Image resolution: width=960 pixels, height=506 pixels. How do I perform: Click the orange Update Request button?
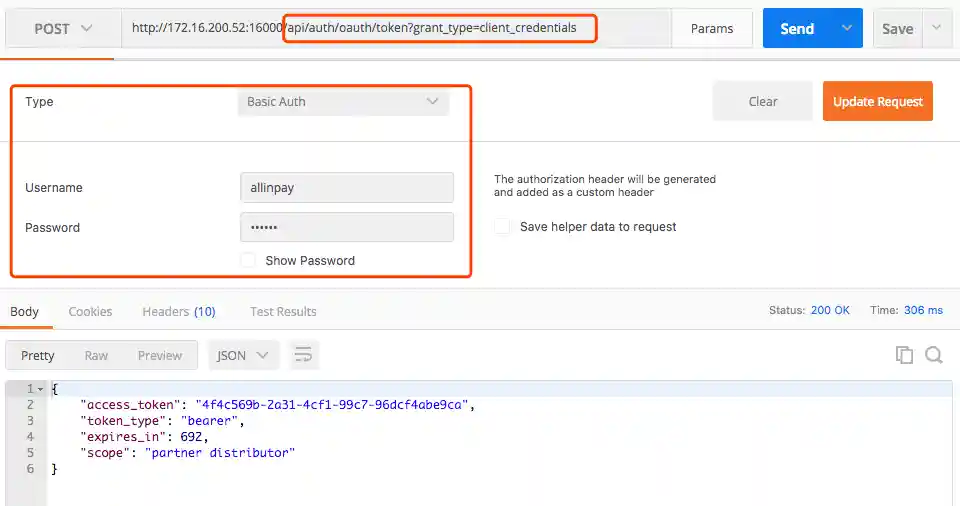pos(877,101)
